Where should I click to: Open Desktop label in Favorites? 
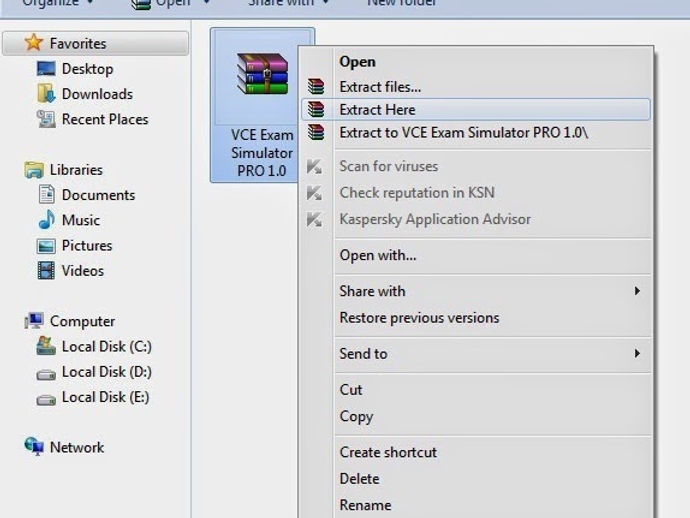[x=88, y=69]
